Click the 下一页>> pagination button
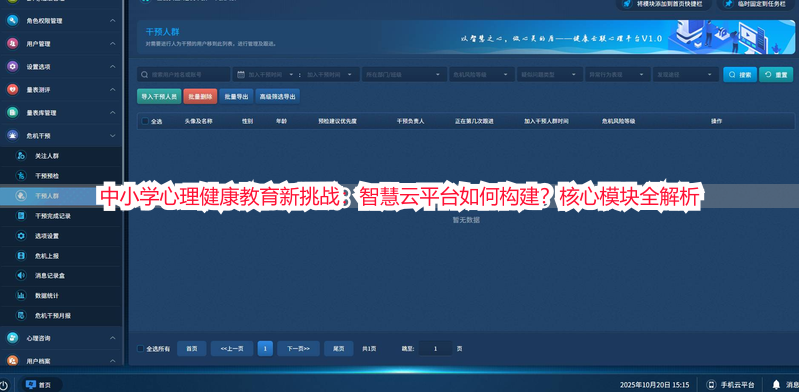Viewport: 799px width, 392px height. click(298, 349)
